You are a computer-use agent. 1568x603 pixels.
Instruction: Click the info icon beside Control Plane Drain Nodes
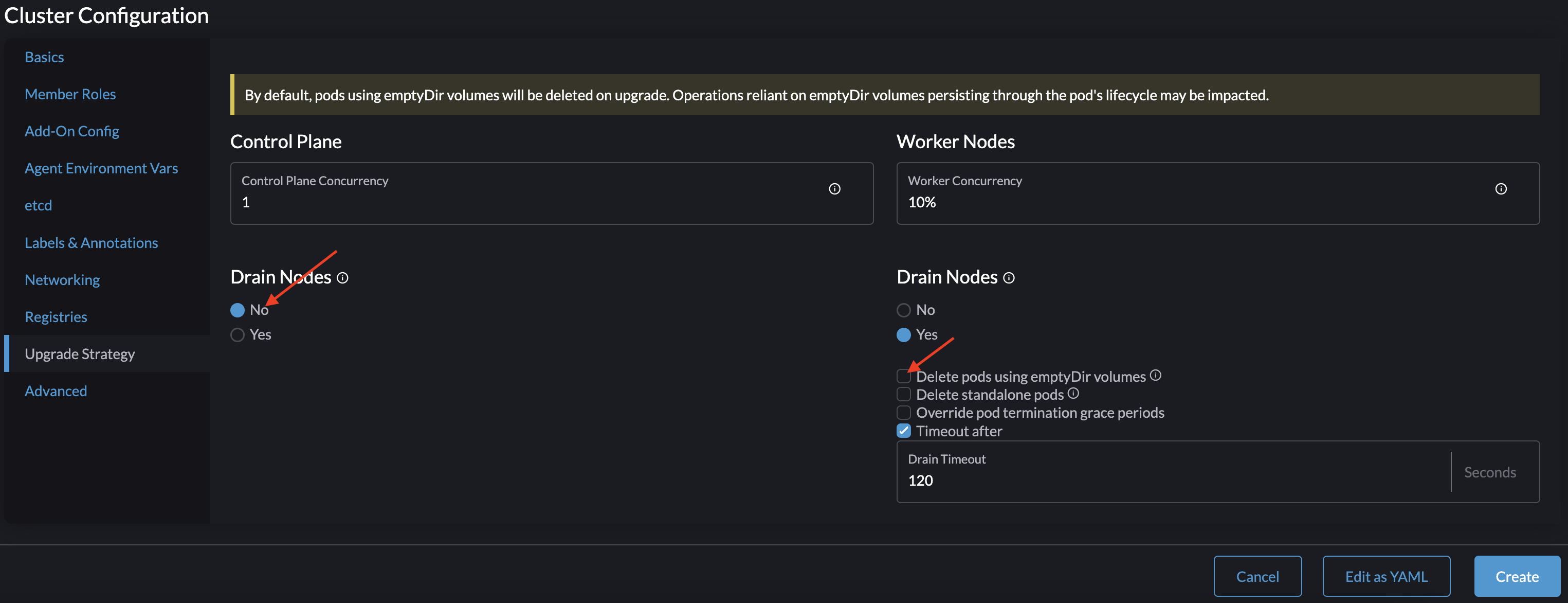tap(343, 278)
